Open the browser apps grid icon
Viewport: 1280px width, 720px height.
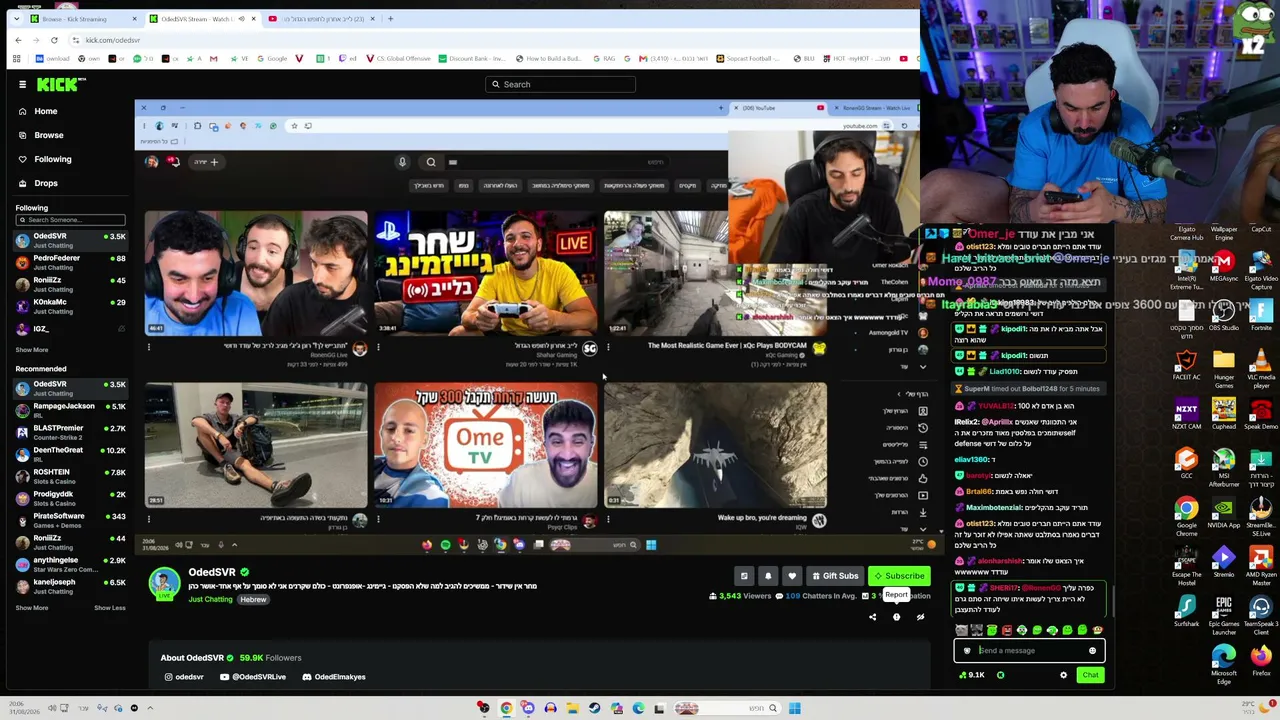[x=16, y=59]
